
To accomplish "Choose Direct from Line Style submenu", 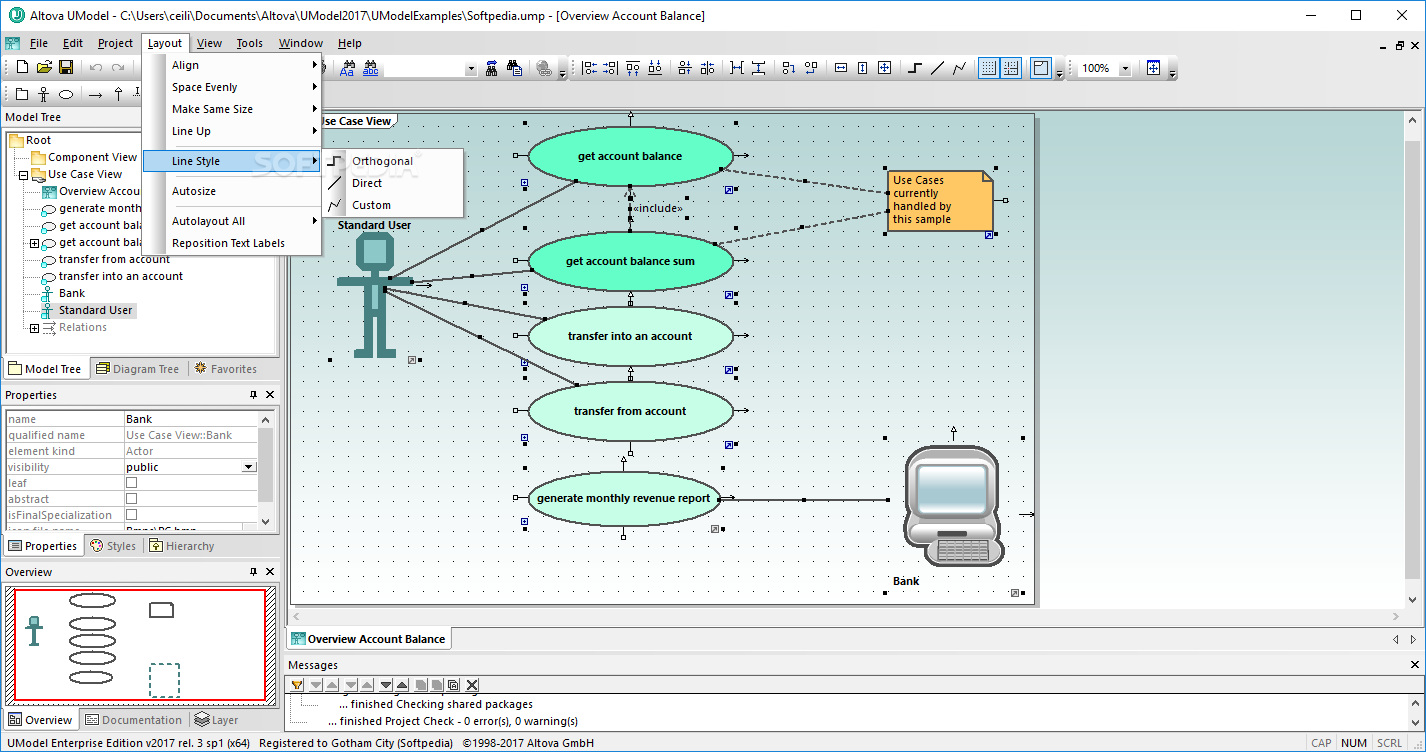I will 393,183.
